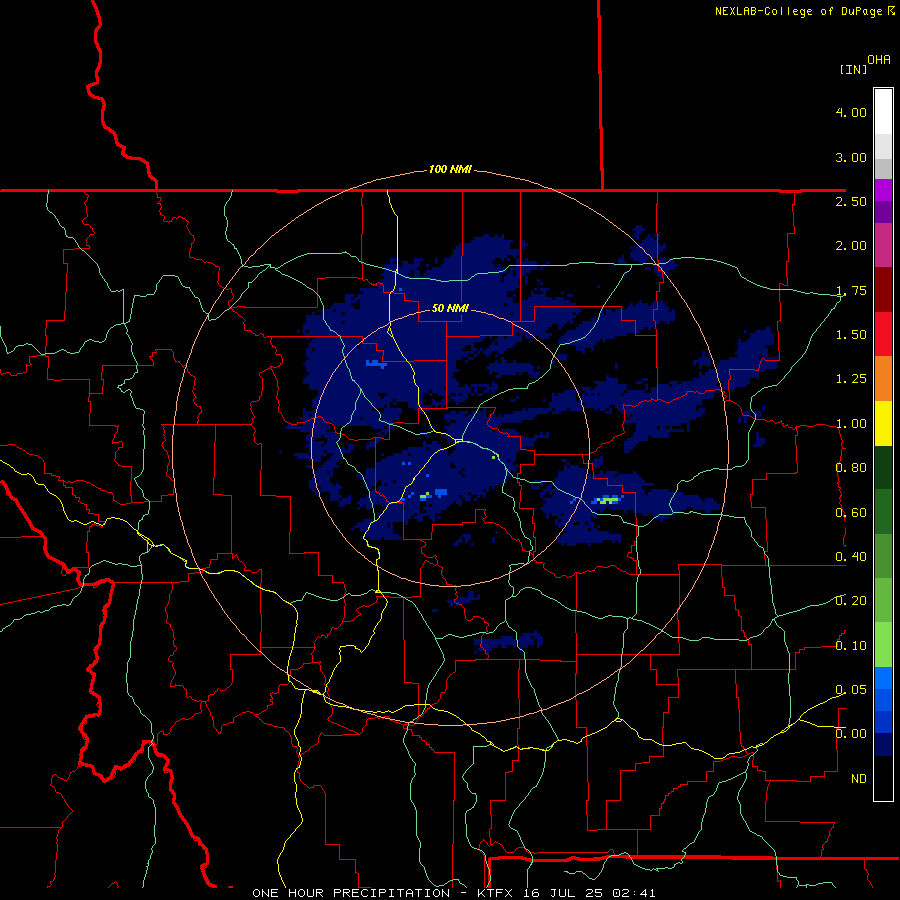
Task: Click the black ND legend swatch
Action: pyautogui.click(x=883, y=778)
